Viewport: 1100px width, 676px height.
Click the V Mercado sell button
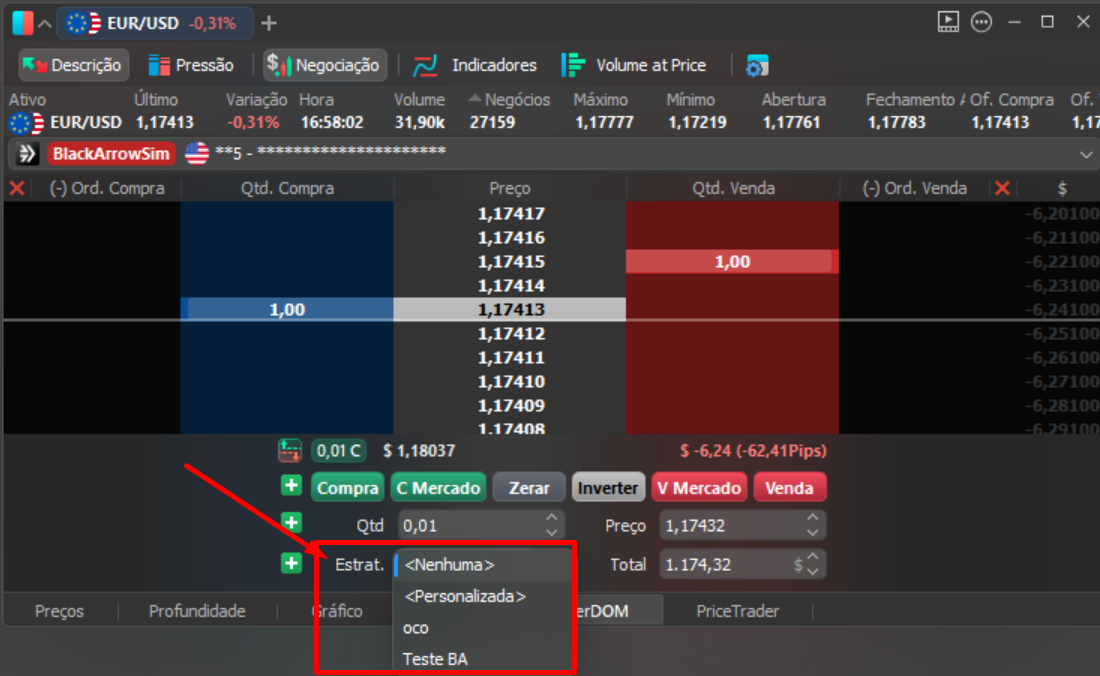tap(699, 487)
